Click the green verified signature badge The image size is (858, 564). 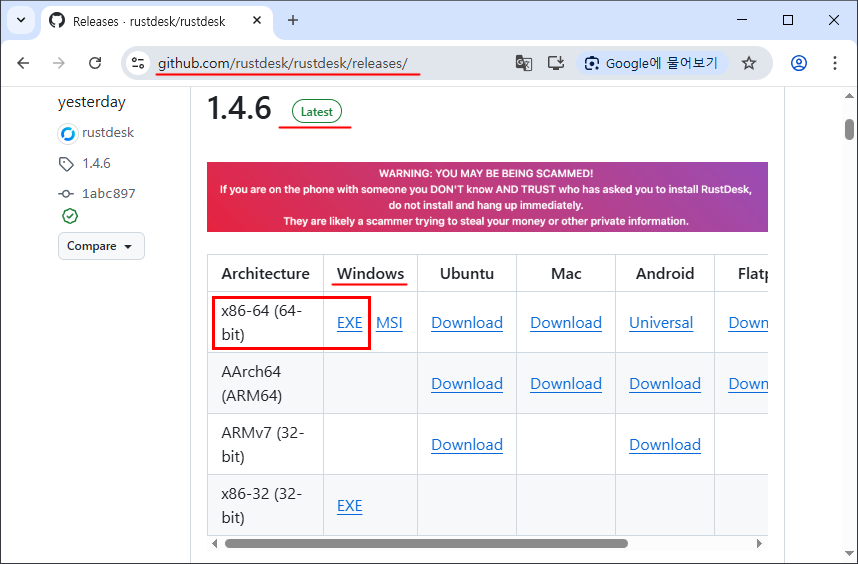tap(70, 216)
